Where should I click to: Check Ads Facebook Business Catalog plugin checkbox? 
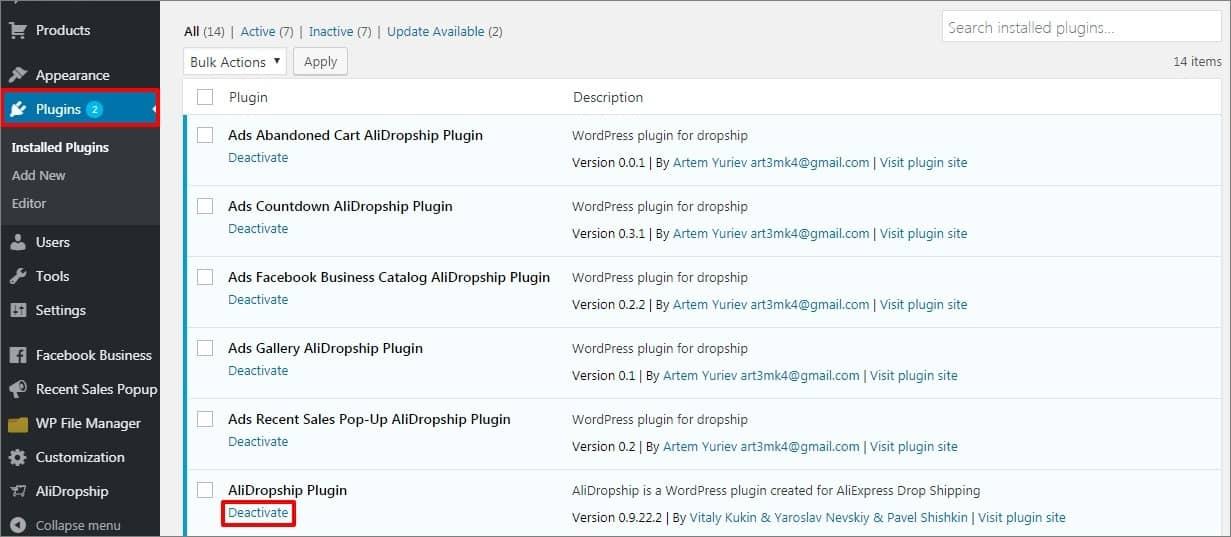pos(205,277)
